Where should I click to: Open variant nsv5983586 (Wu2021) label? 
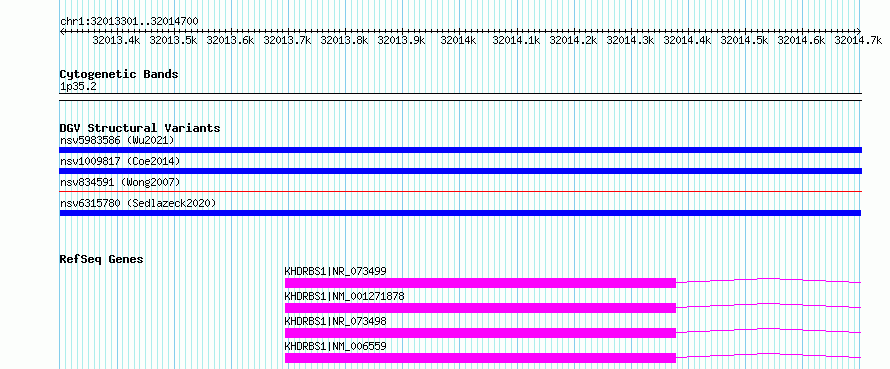[x=117, y=140]
